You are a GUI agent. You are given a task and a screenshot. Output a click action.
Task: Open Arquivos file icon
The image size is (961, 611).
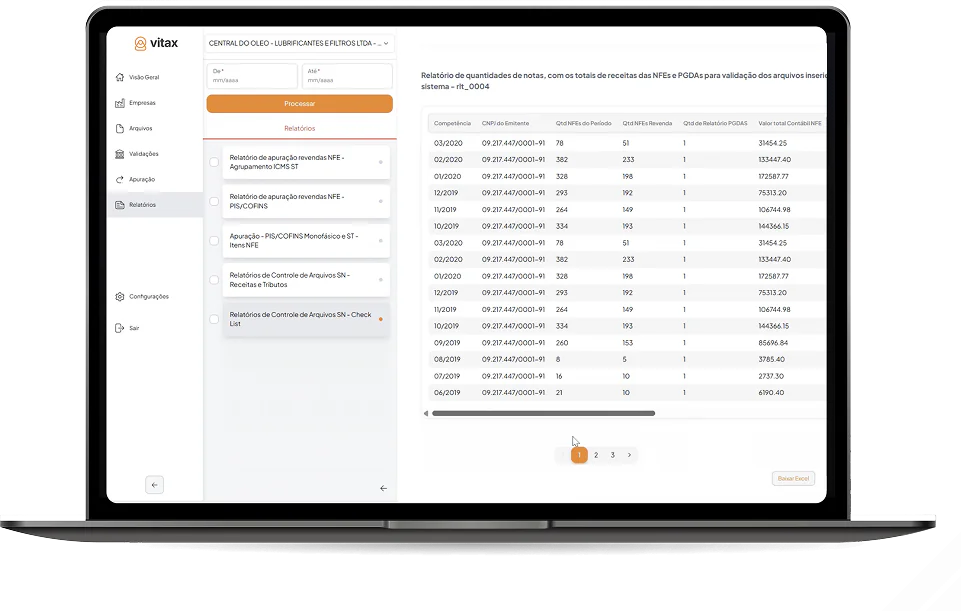pyautogui.click(x=120, y=129)
